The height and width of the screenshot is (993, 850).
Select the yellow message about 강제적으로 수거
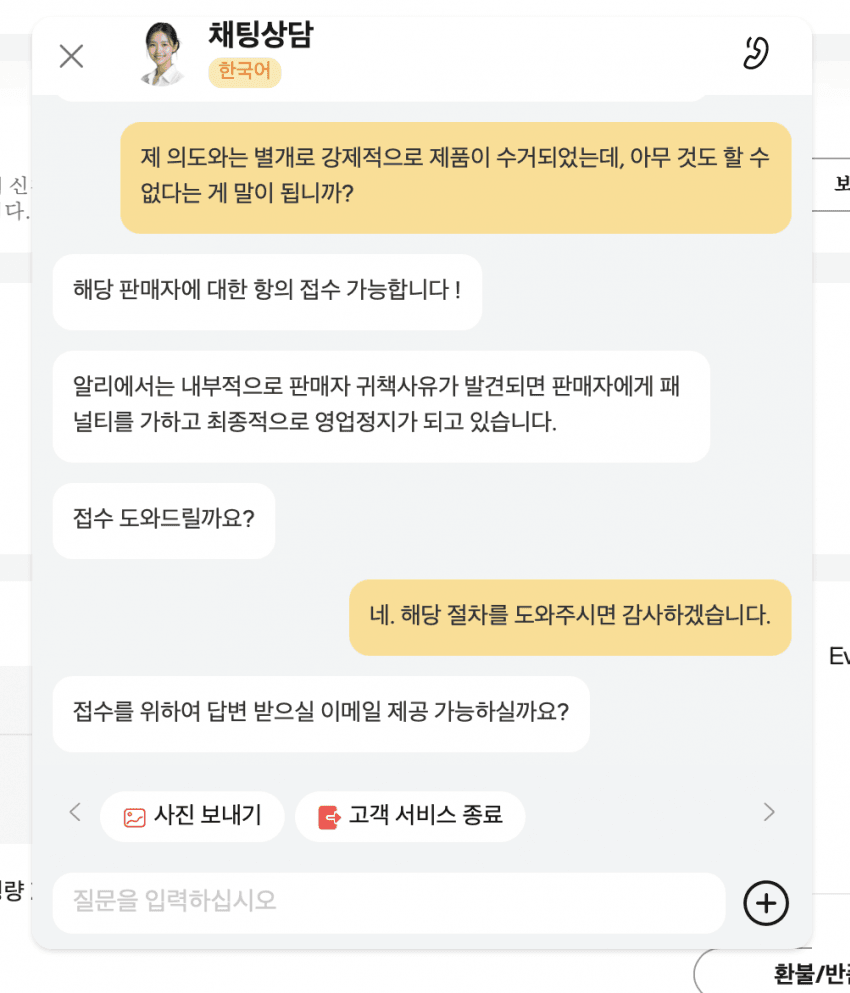coord(455,177)
